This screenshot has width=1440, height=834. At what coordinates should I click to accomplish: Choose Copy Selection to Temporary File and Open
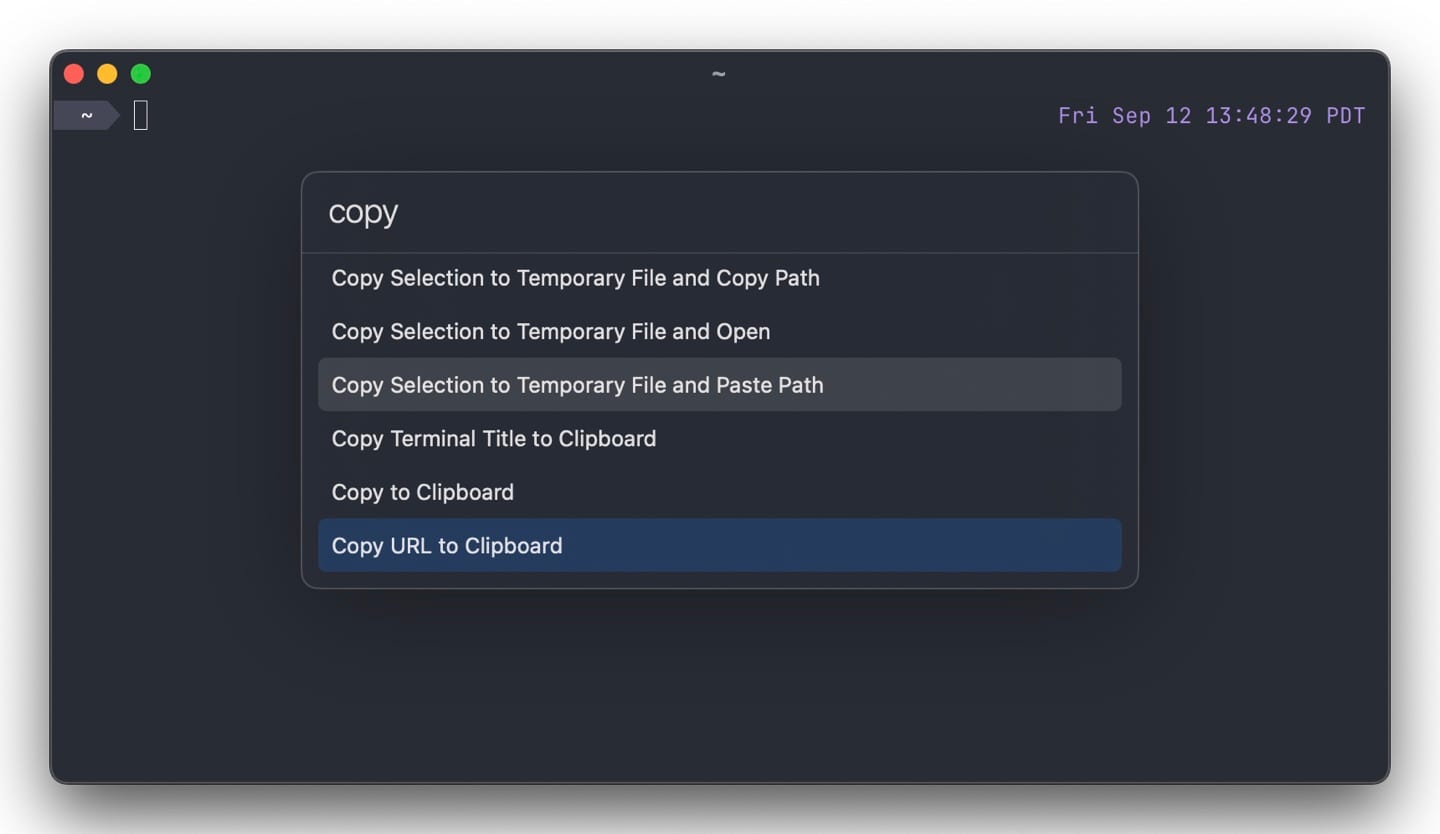(719, 331)
